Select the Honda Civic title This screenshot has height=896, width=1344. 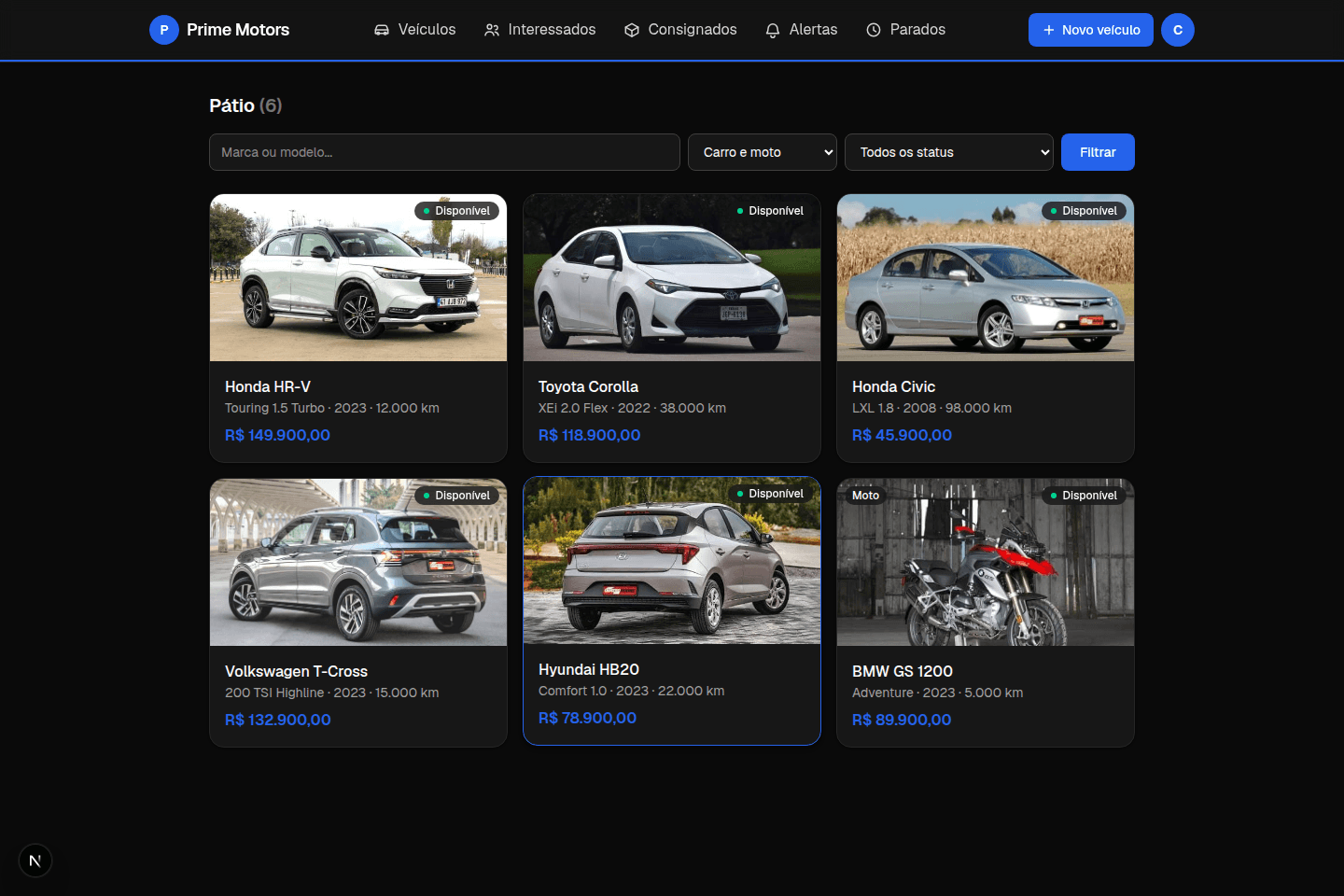click(x=893, y=386)
